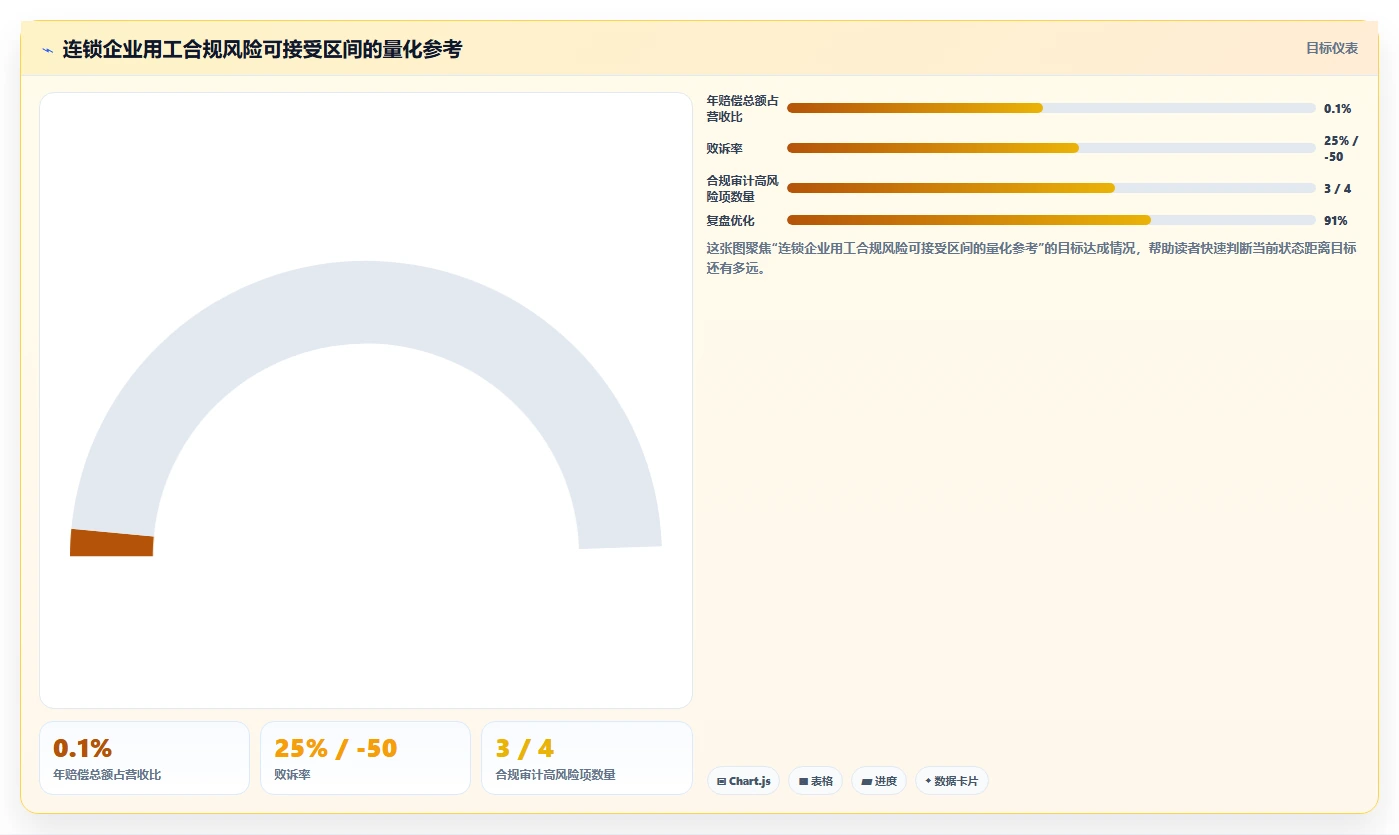Click the 进度 tag chip
1399x835 pixels.
(879, 781)
